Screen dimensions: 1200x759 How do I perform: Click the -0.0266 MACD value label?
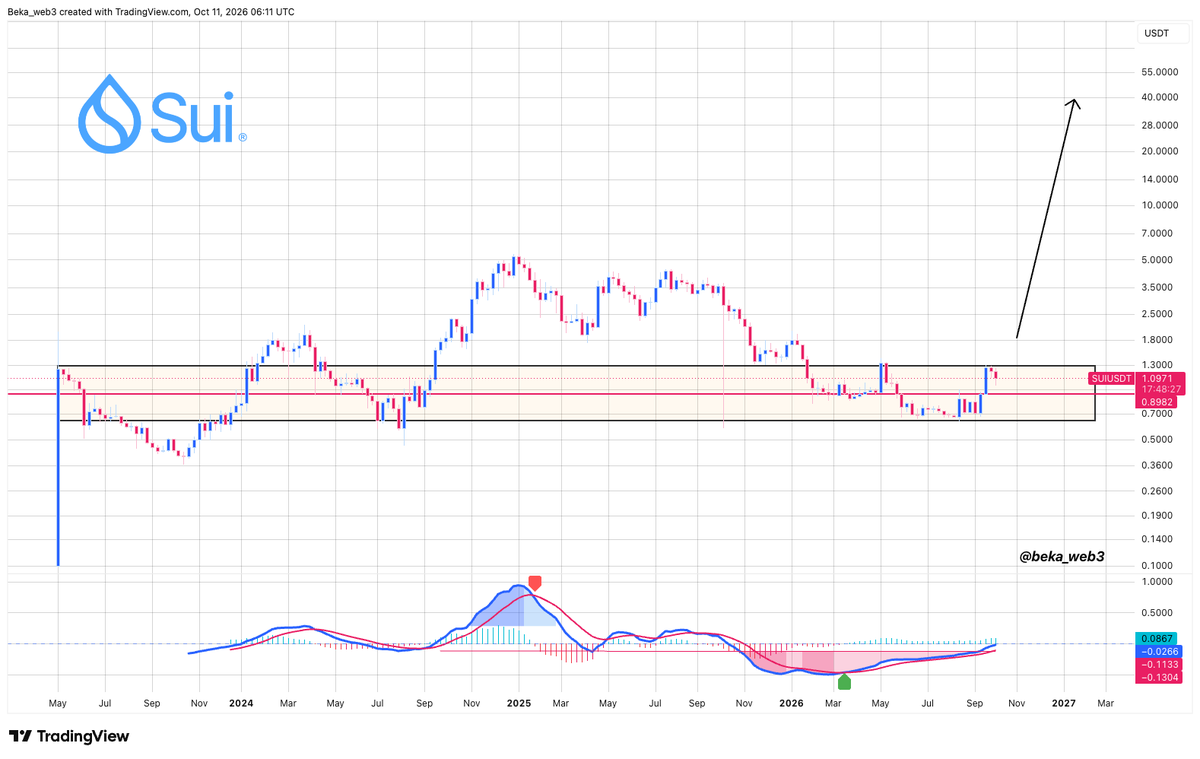1157,650
